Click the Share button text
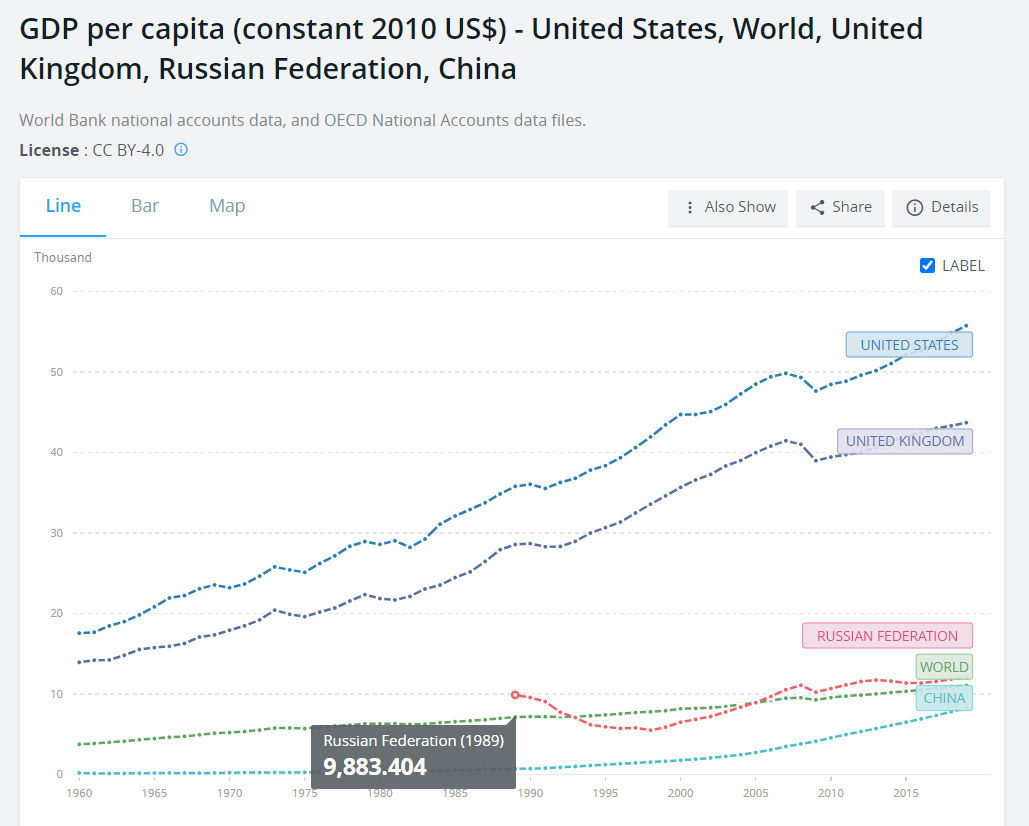Screen dimensions: 1029x826 tap(851, 207)
